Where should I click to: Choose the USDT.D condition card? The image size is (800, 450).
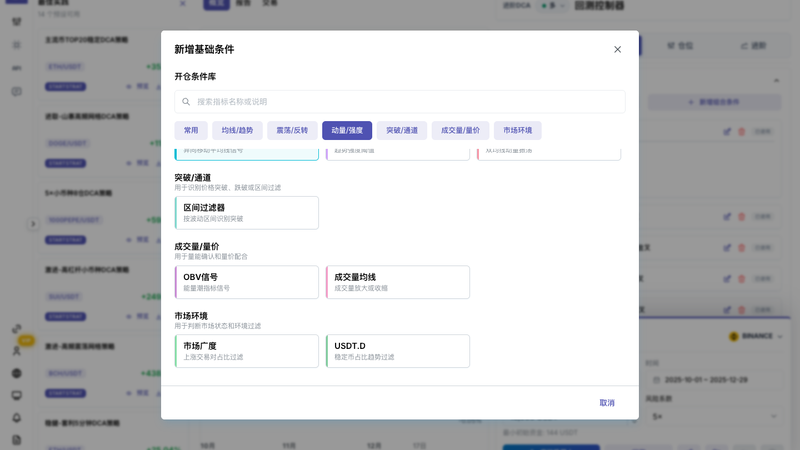pyautogui.click(x=397, y=351)
